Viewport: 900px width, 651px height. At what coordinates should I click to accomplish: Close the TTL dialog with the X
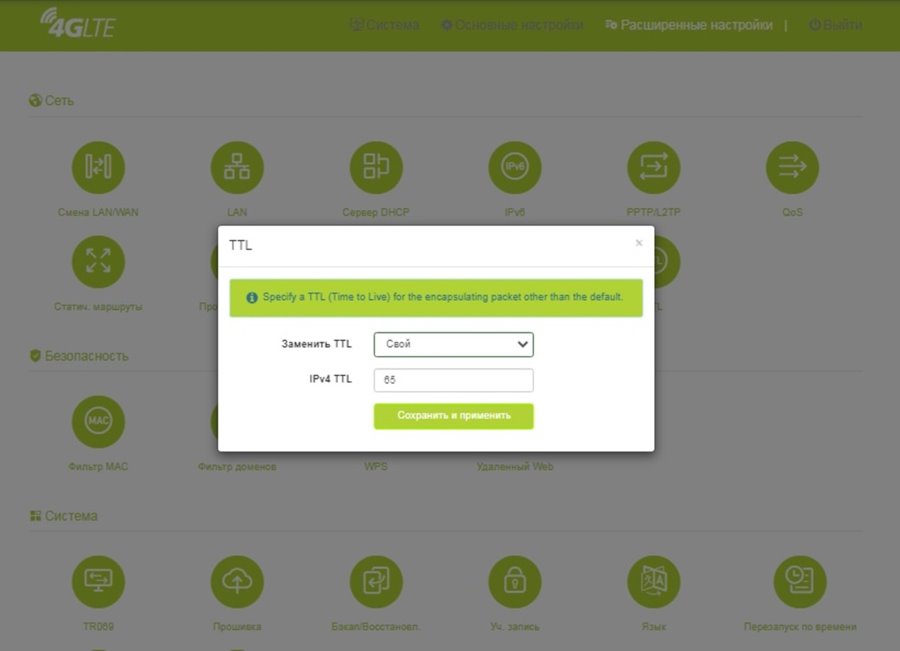click(x=639, y=243)
